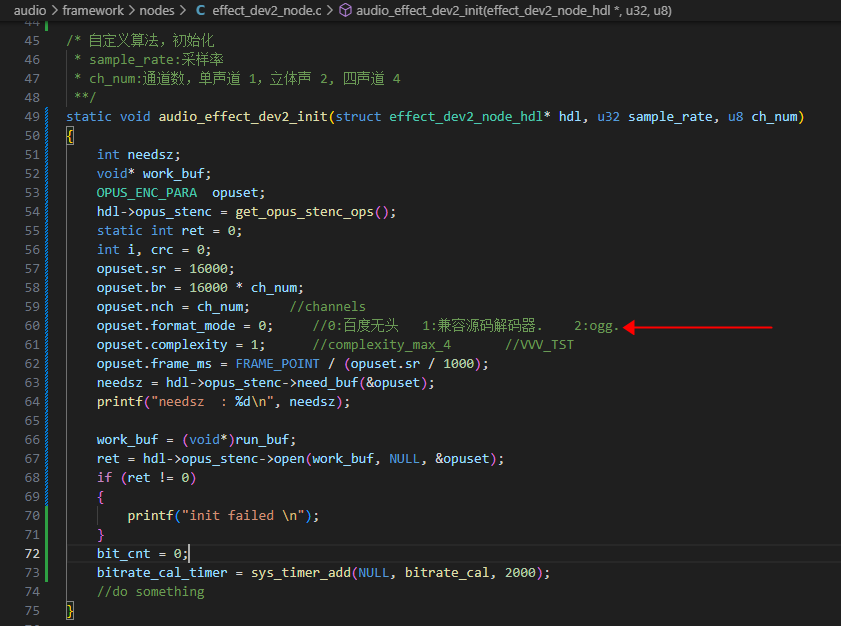
Task: Click the method symbol cube icon in breadcrumb
Action: tap(345, 10)
